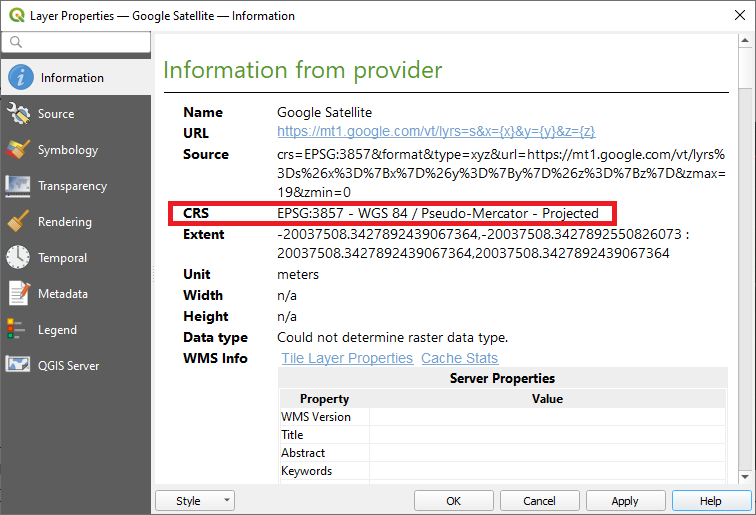Click the Google tile URL link
The height and width of the screenshot is (515, 756).
tap(436, 132)
